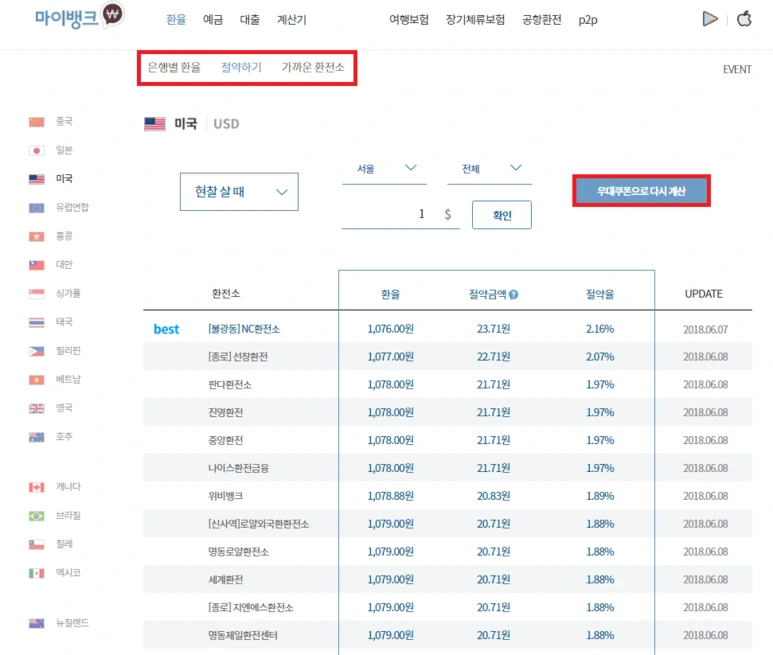Click the UPDATE column header
Screen dimensions: 773x655
coord(703,294)
